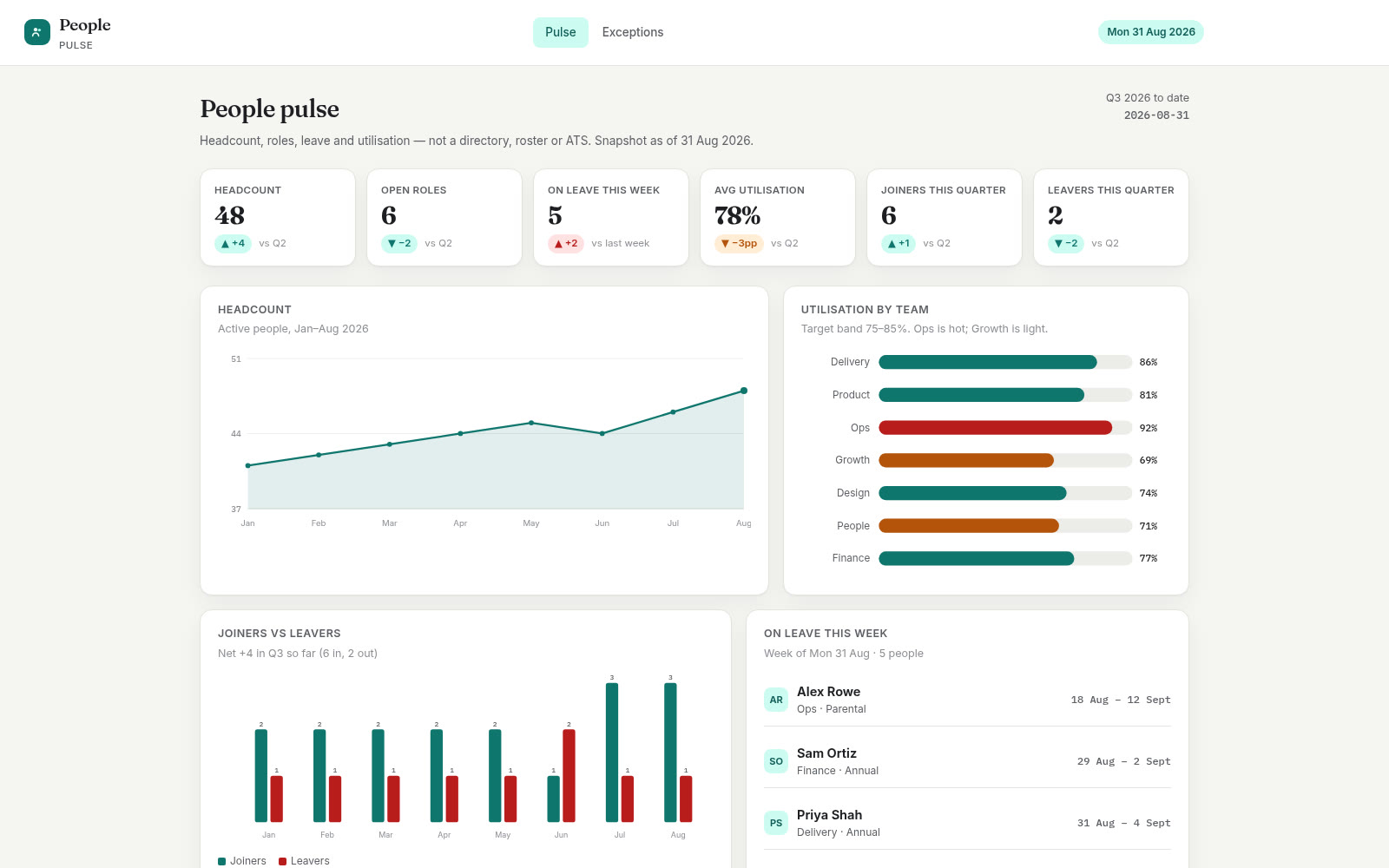Click the Aug joiners bar in chart

click(x=670, y=753)
